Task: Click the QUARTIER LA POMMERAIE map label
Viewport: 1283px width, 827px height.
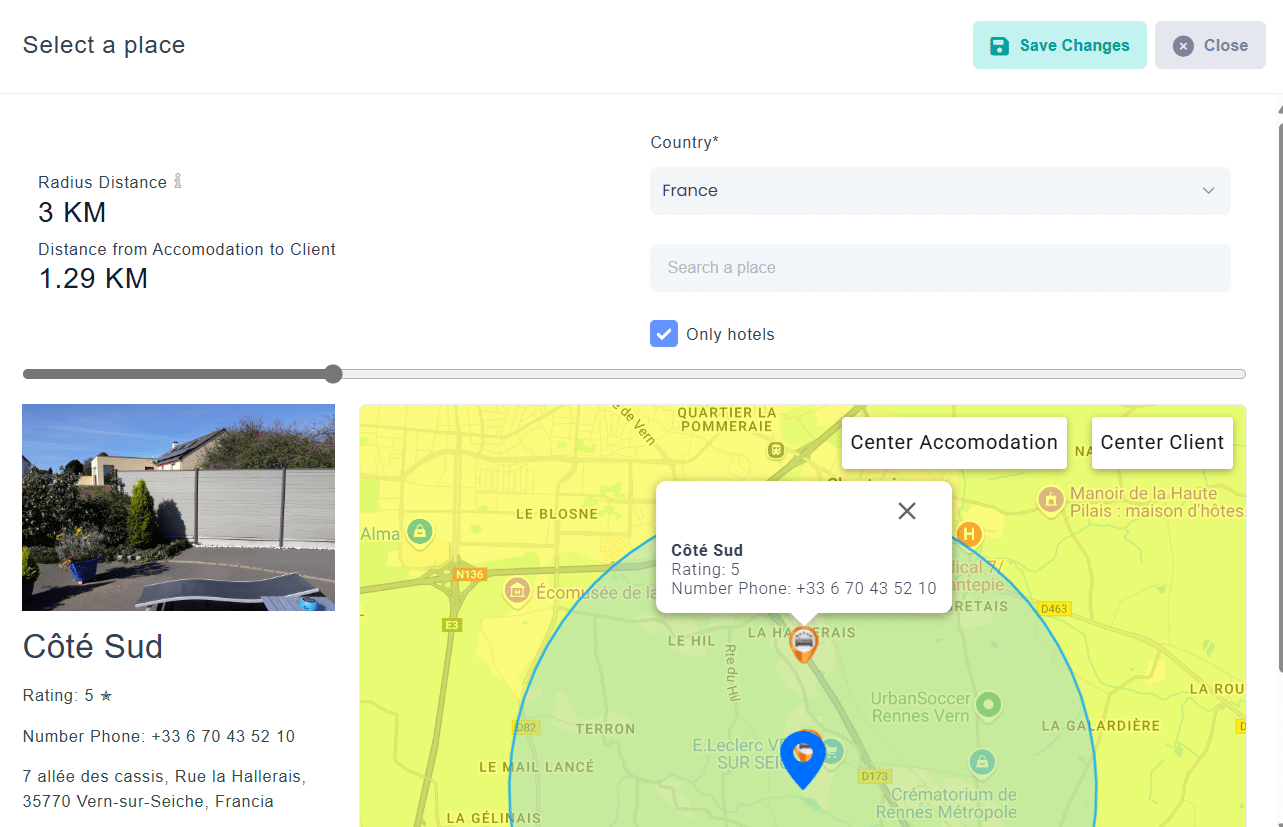Action: 727,419
